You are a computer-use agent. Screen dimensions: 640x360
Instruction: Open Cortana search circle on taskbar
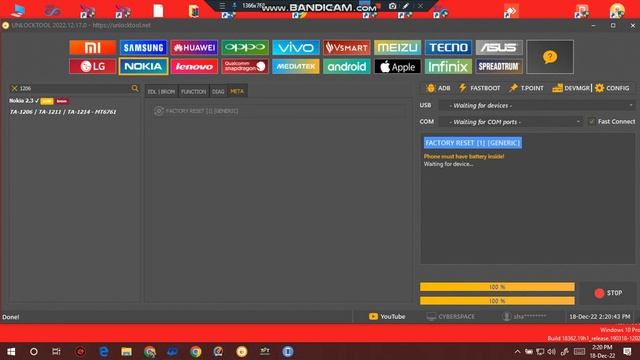[x=33, y=351]
